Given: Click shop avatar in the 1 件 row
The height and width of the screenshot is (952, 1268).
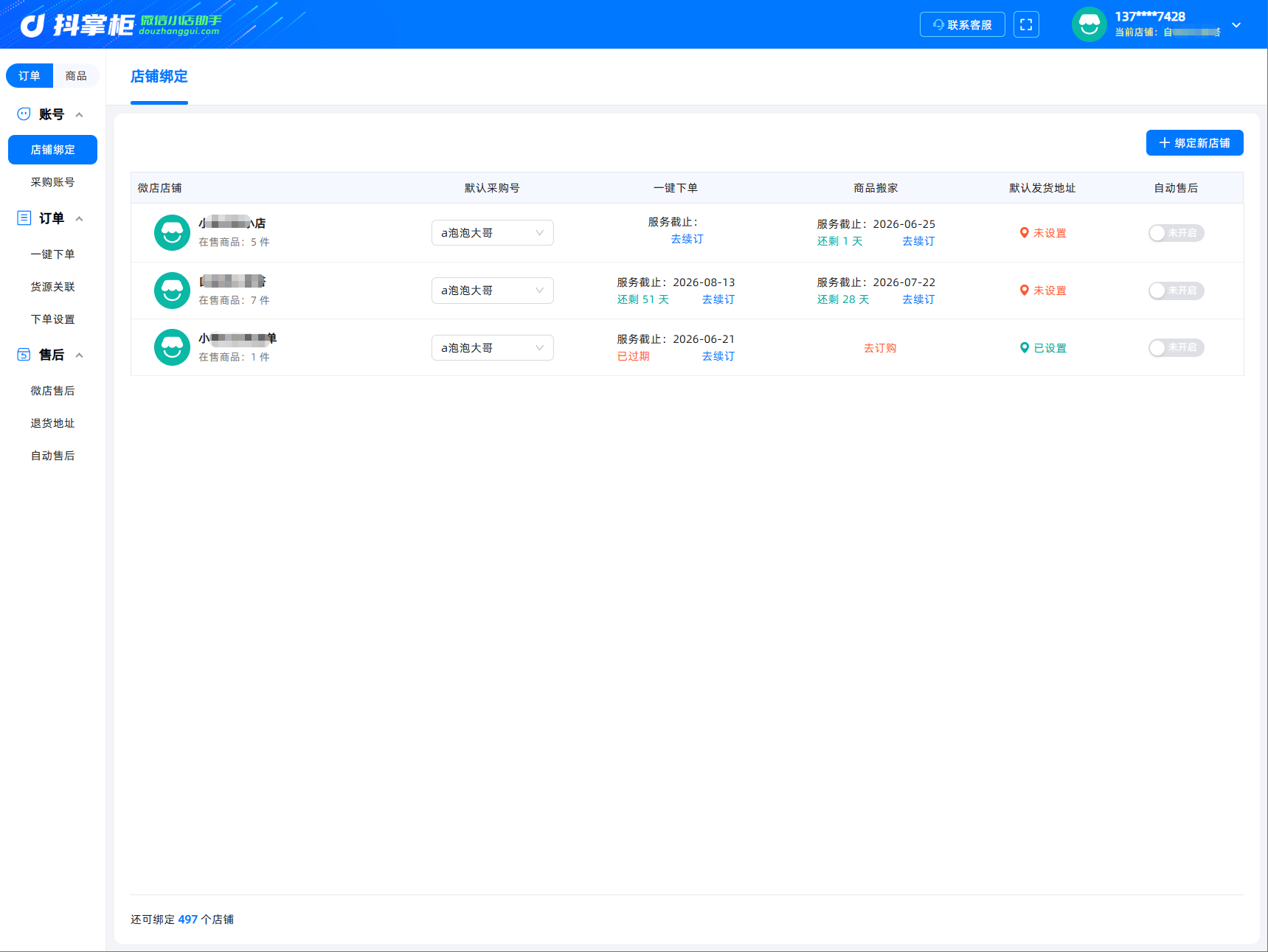Looking at the screenshot, I should (x=172, y=347).
